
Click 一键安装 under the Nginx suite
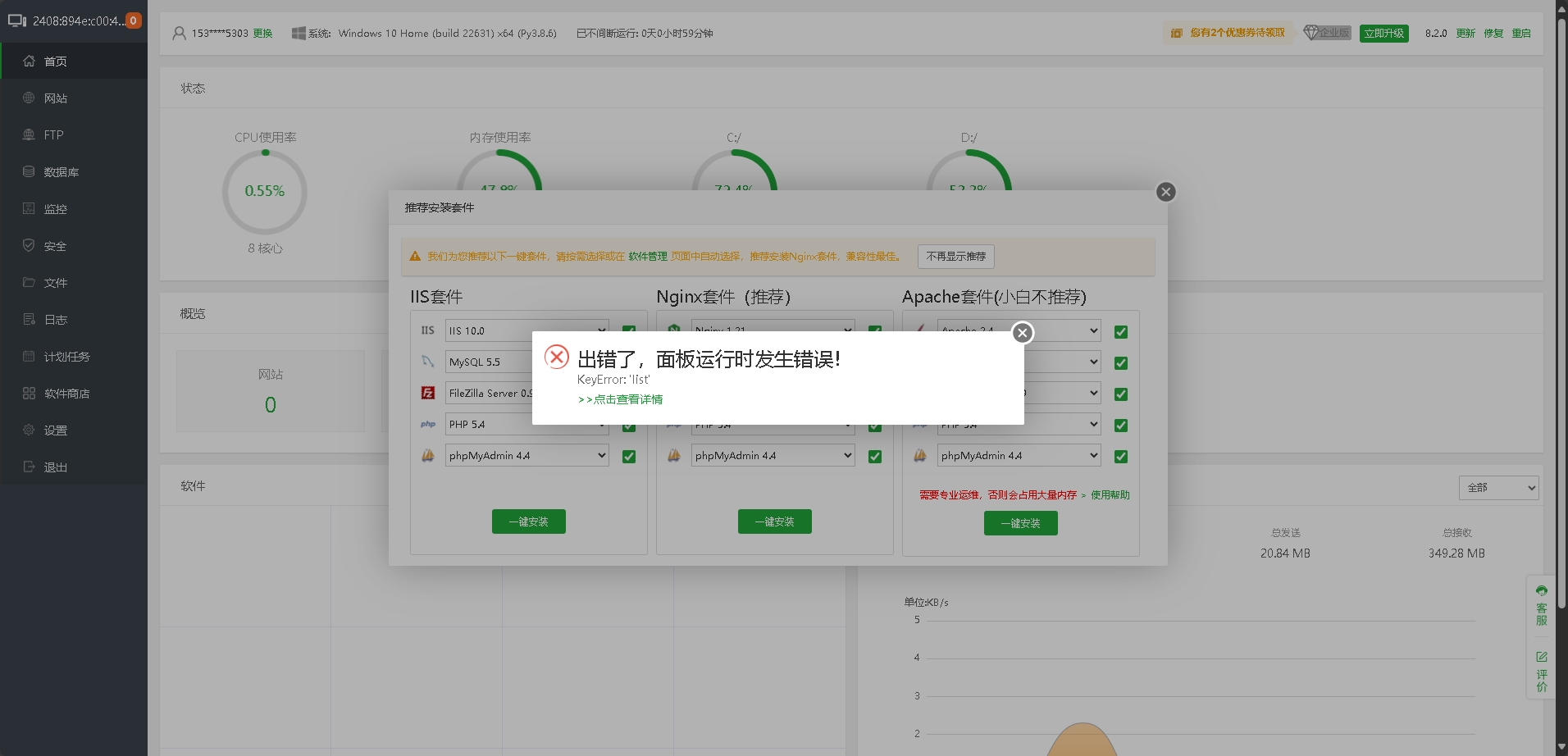tap(775, 521)
